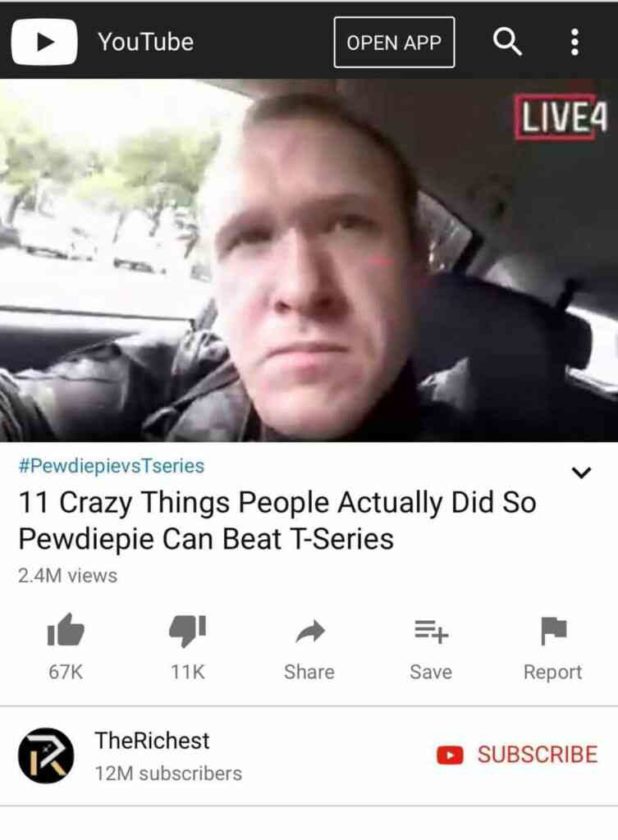Dislike the video with thumbs-down icon
The image size is (618, 840).
[x=187, y=630]
